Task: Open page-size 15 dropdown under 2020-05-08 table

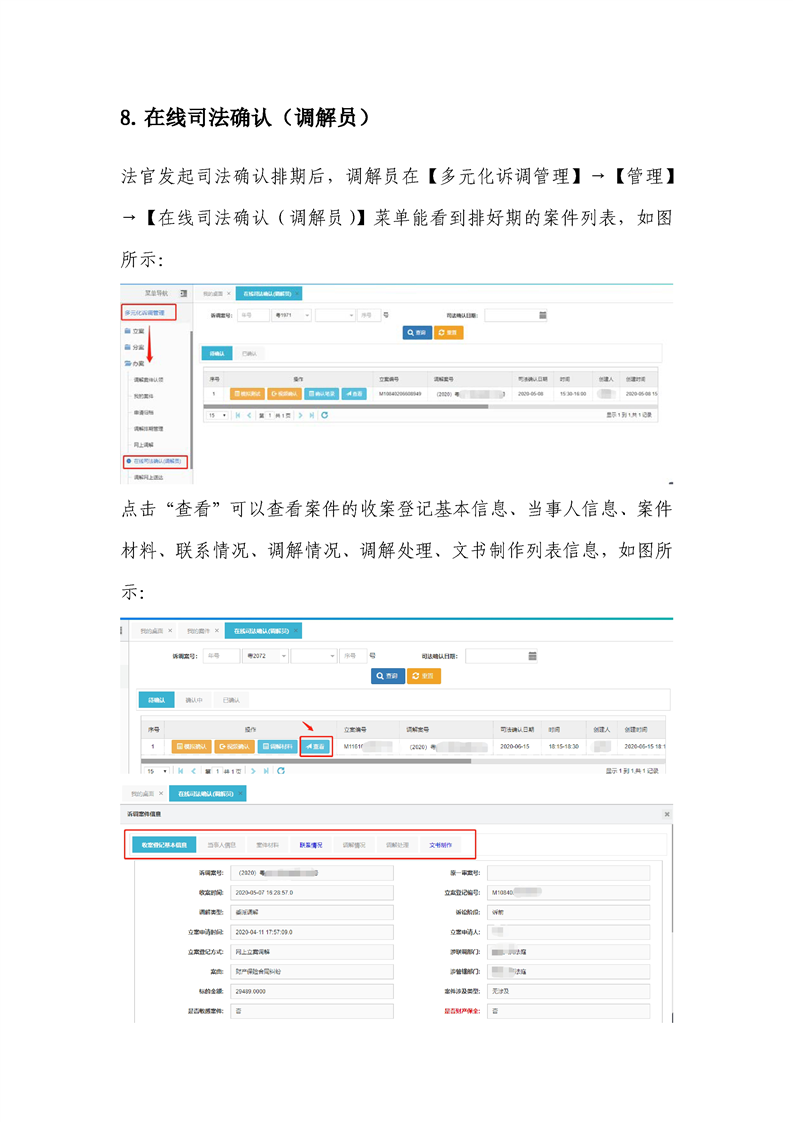Action: tap(217, 415)
